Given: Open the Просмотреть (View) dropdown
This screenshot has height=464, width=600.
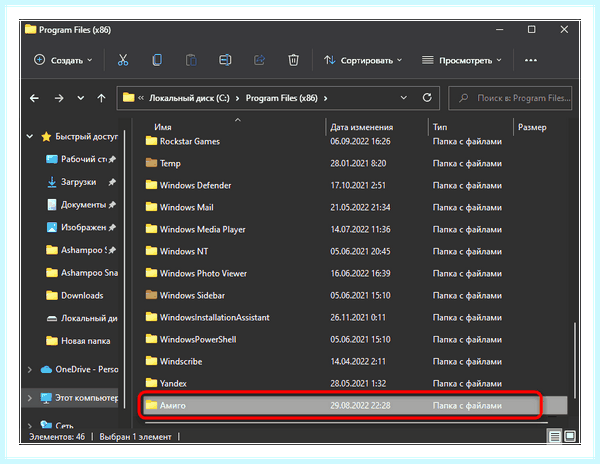Looking at the screenshot, I should [461, 60].
